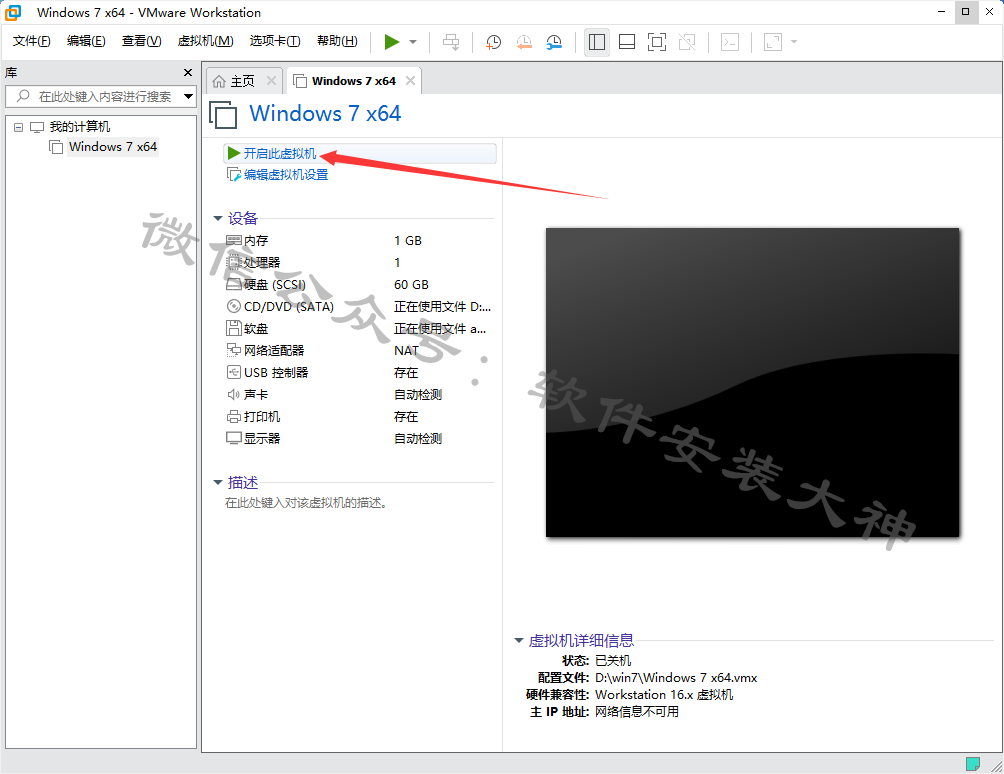
Task: Collapse the 设备 section
Action: (x=218, y=218)
